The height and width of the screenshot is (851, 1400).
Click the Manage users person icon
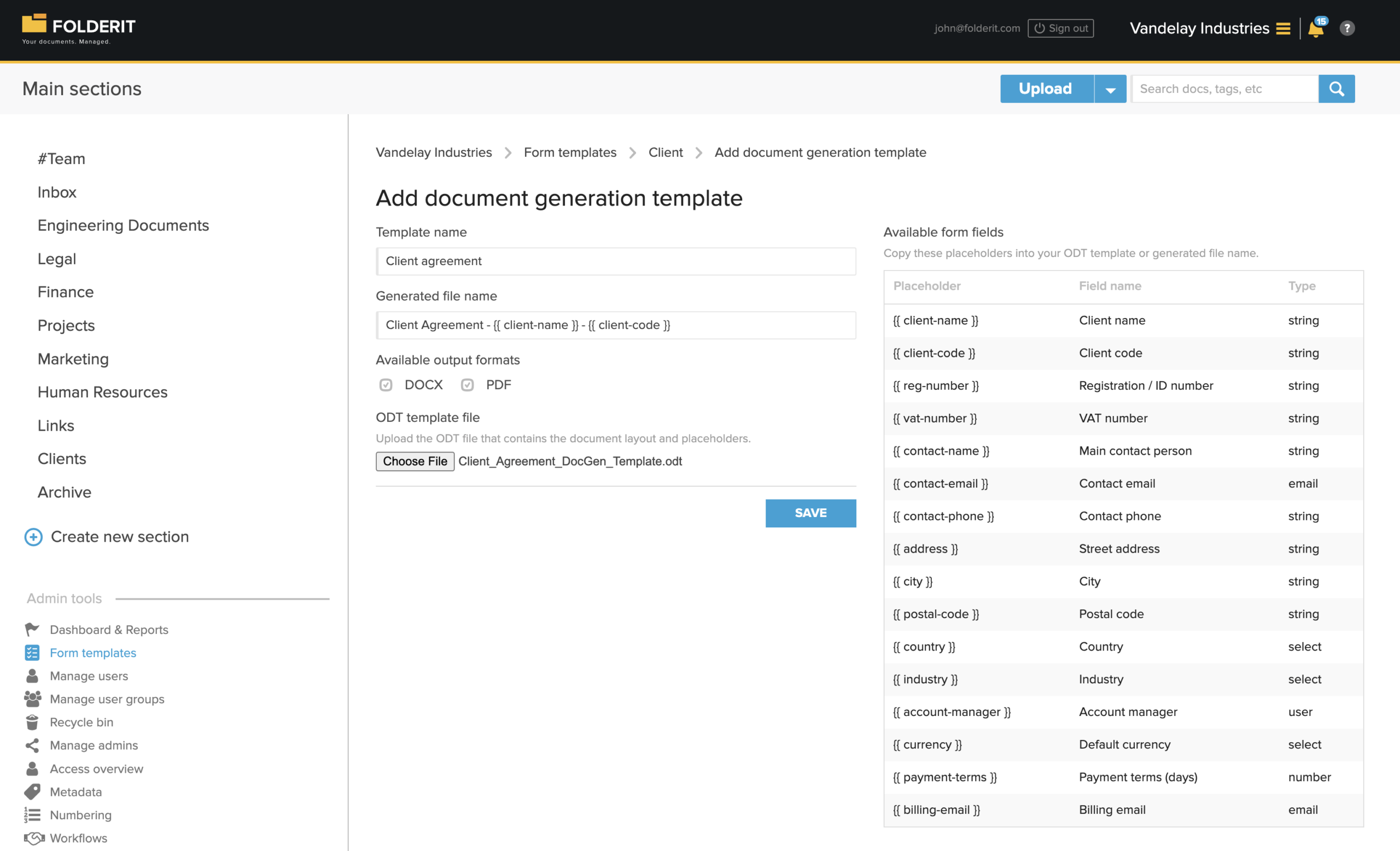pyautogui.click(x=32, y=676)
